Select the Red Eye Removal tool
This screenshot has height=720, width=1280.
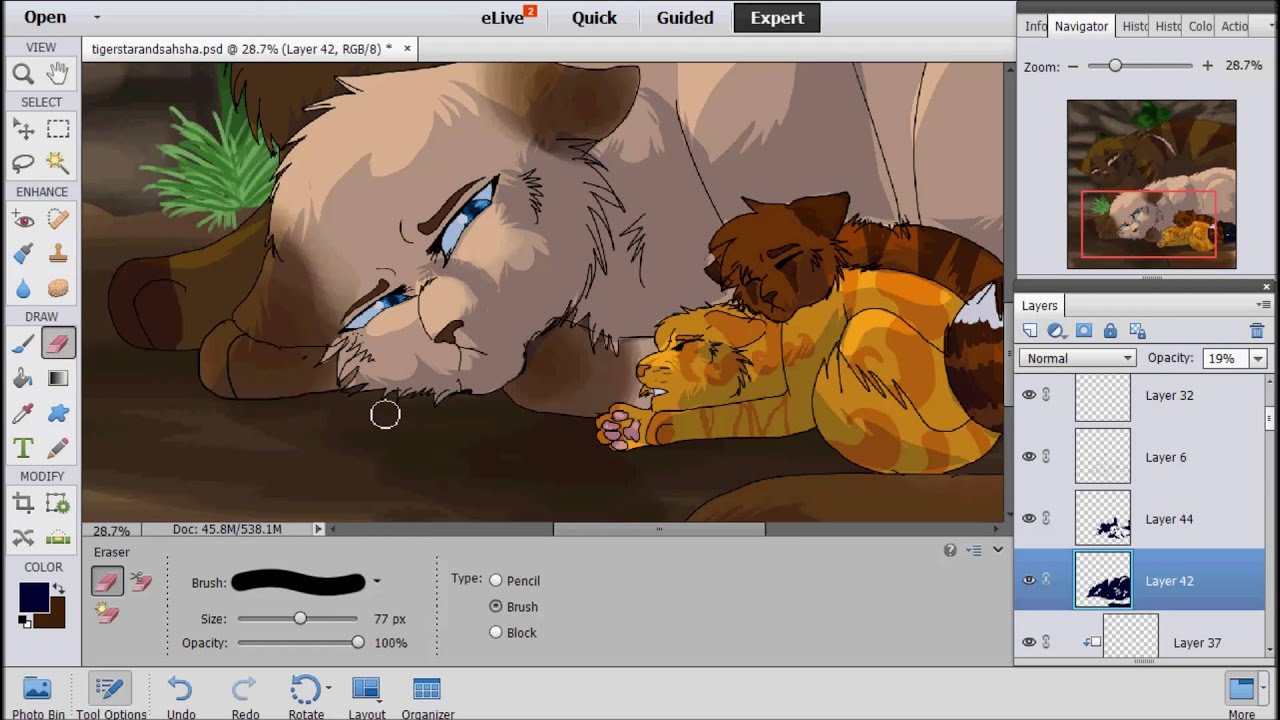pos(23,219)
